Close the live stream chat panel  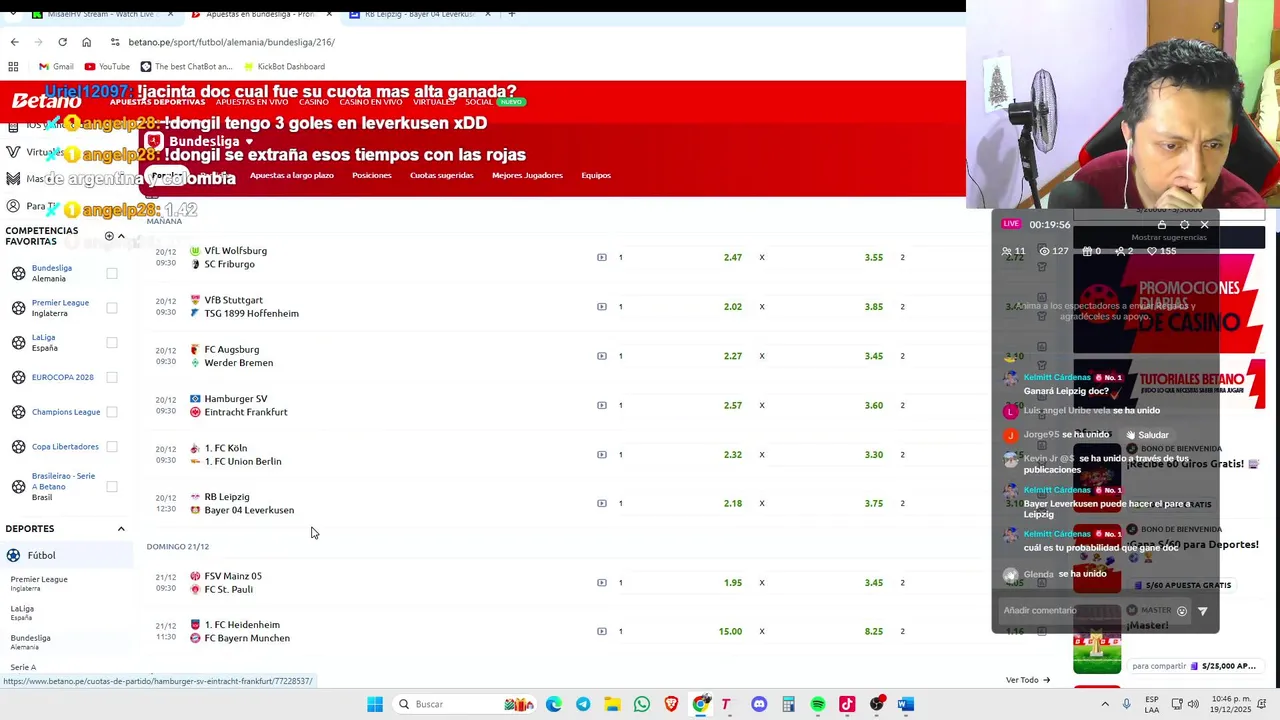coord(1205,225)
